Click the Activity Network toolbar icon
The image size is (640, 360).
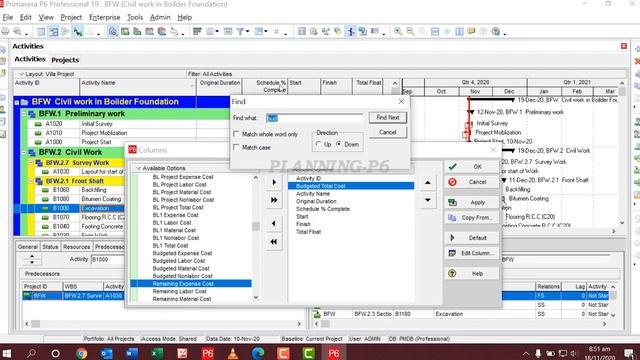[65, 31]
